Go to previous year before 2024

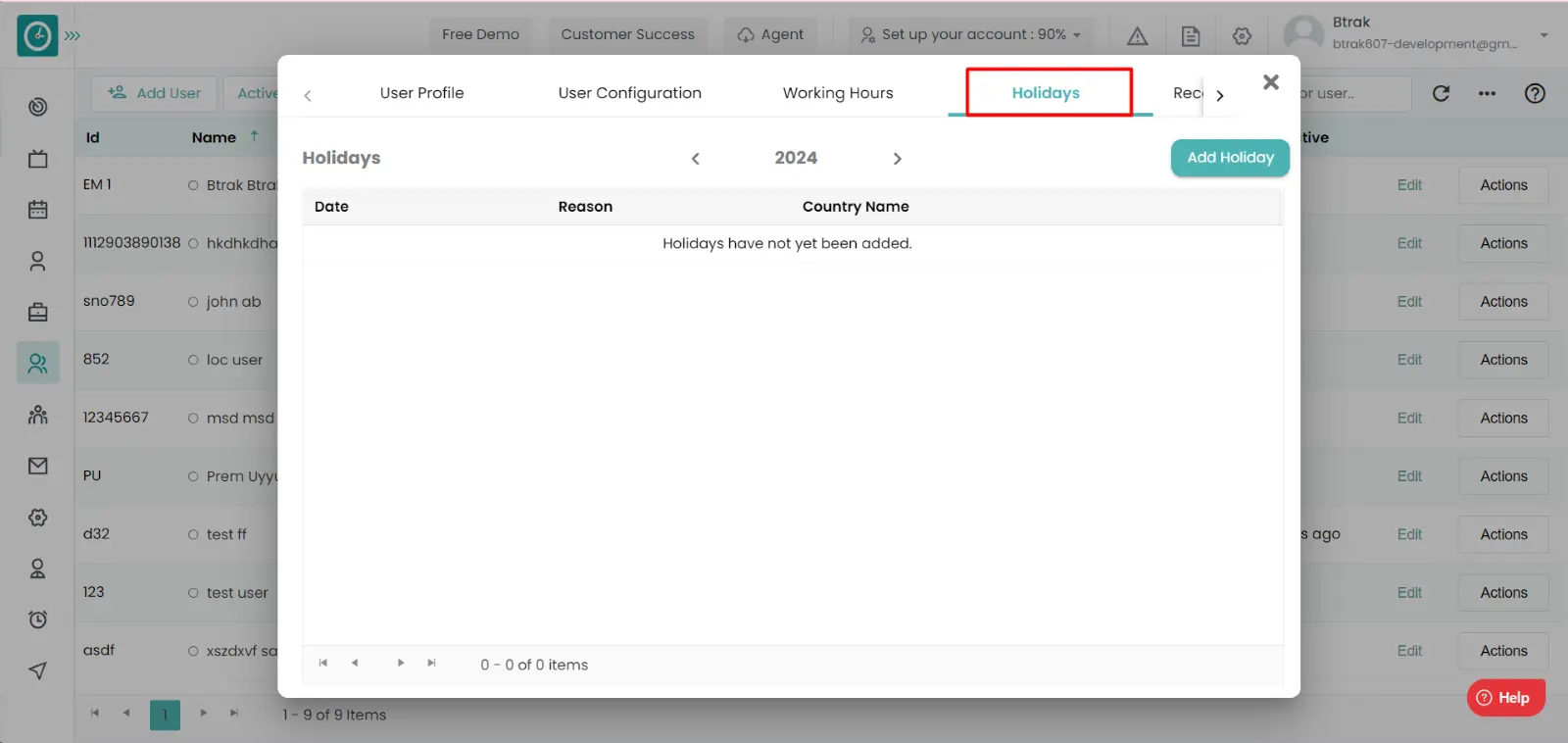[x=696, y=159]
